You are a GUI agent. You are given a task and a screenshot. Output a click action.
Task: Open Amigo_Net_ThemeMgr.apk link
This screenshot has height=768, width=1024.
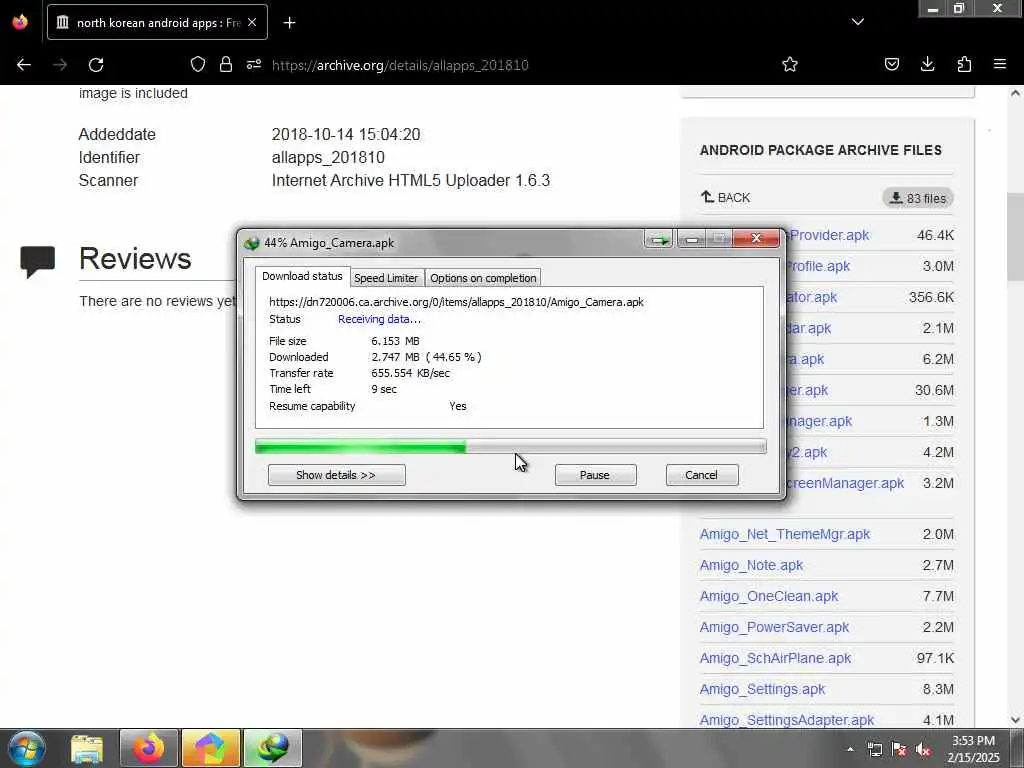pyautogui.click(x=785, y=534)
